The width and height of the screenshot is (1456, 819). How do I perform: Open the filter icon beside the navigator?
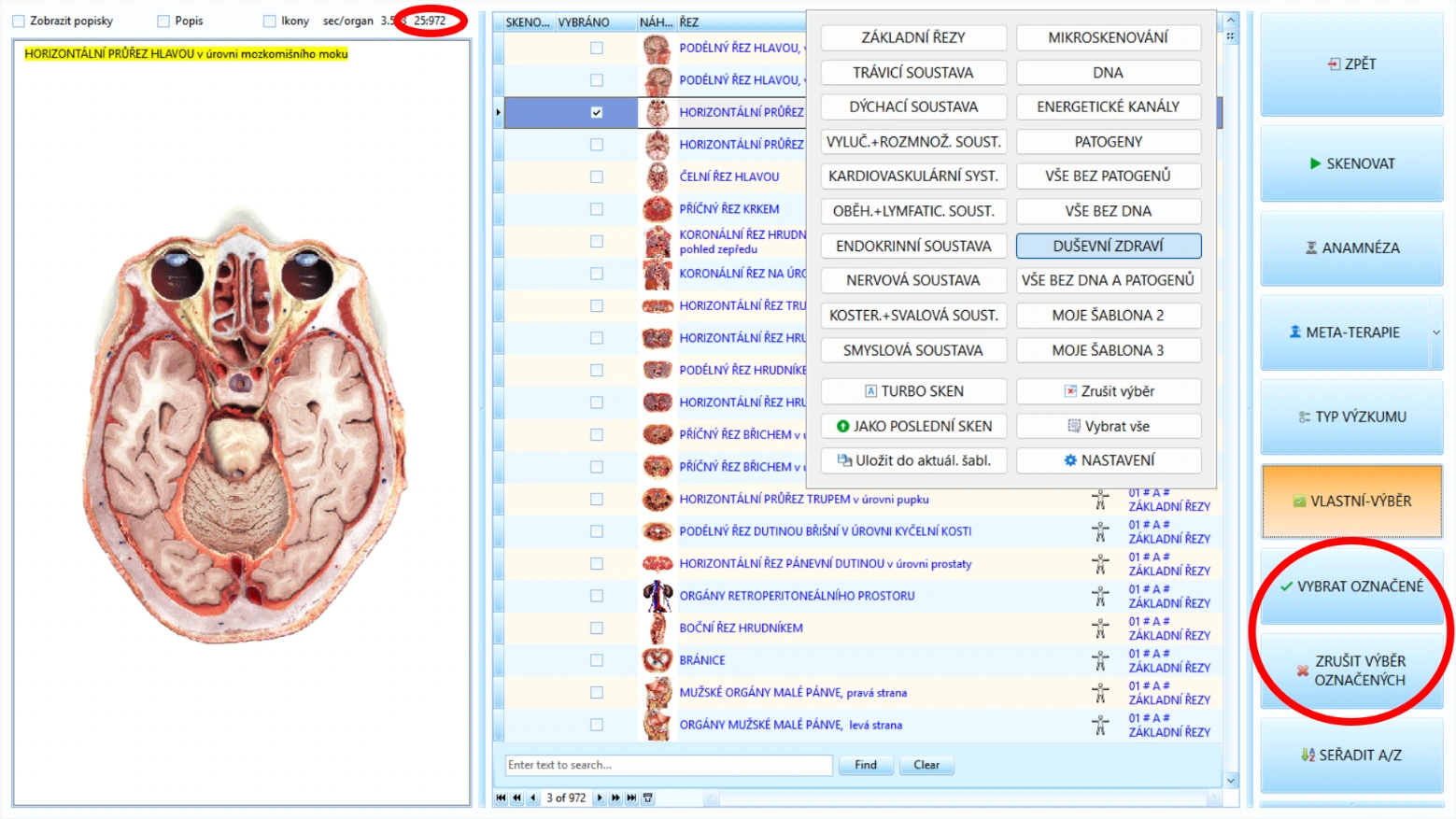coord(648,798)
